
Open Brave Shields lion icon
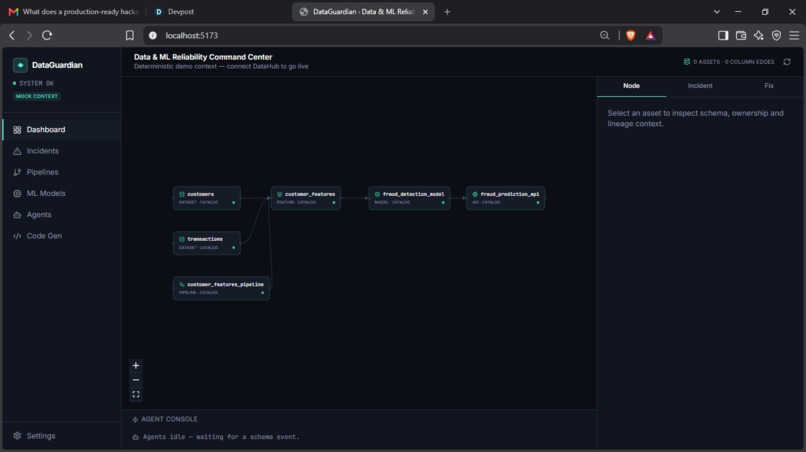(631, 35)
